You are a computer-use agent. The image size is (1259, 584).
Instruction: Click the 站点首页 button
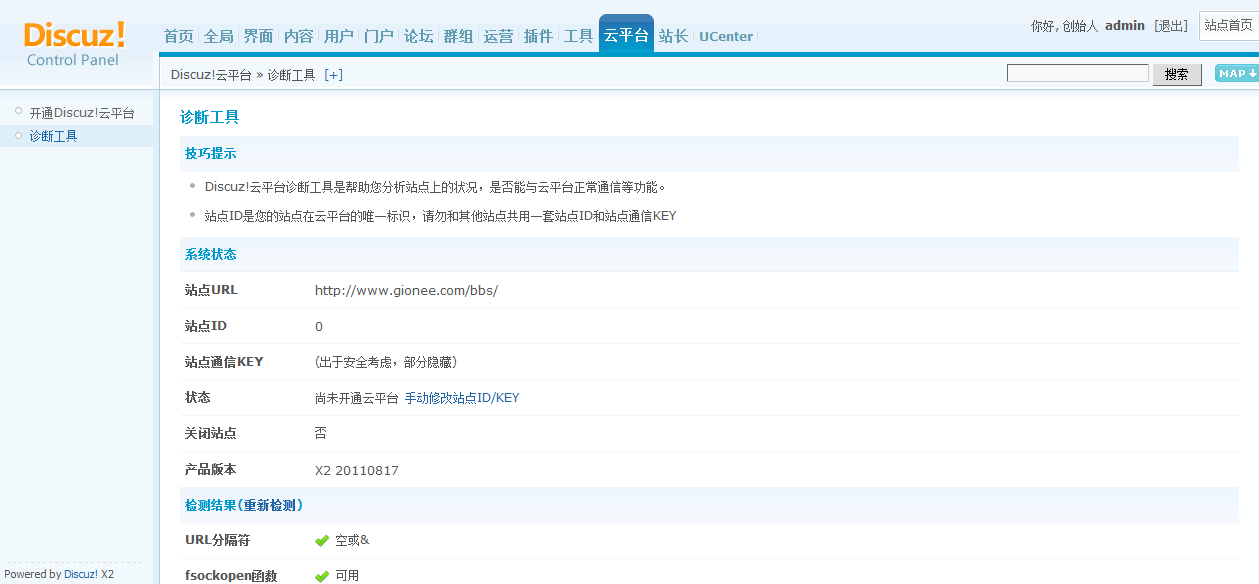pyautogui.click(x=1229, y=26)
